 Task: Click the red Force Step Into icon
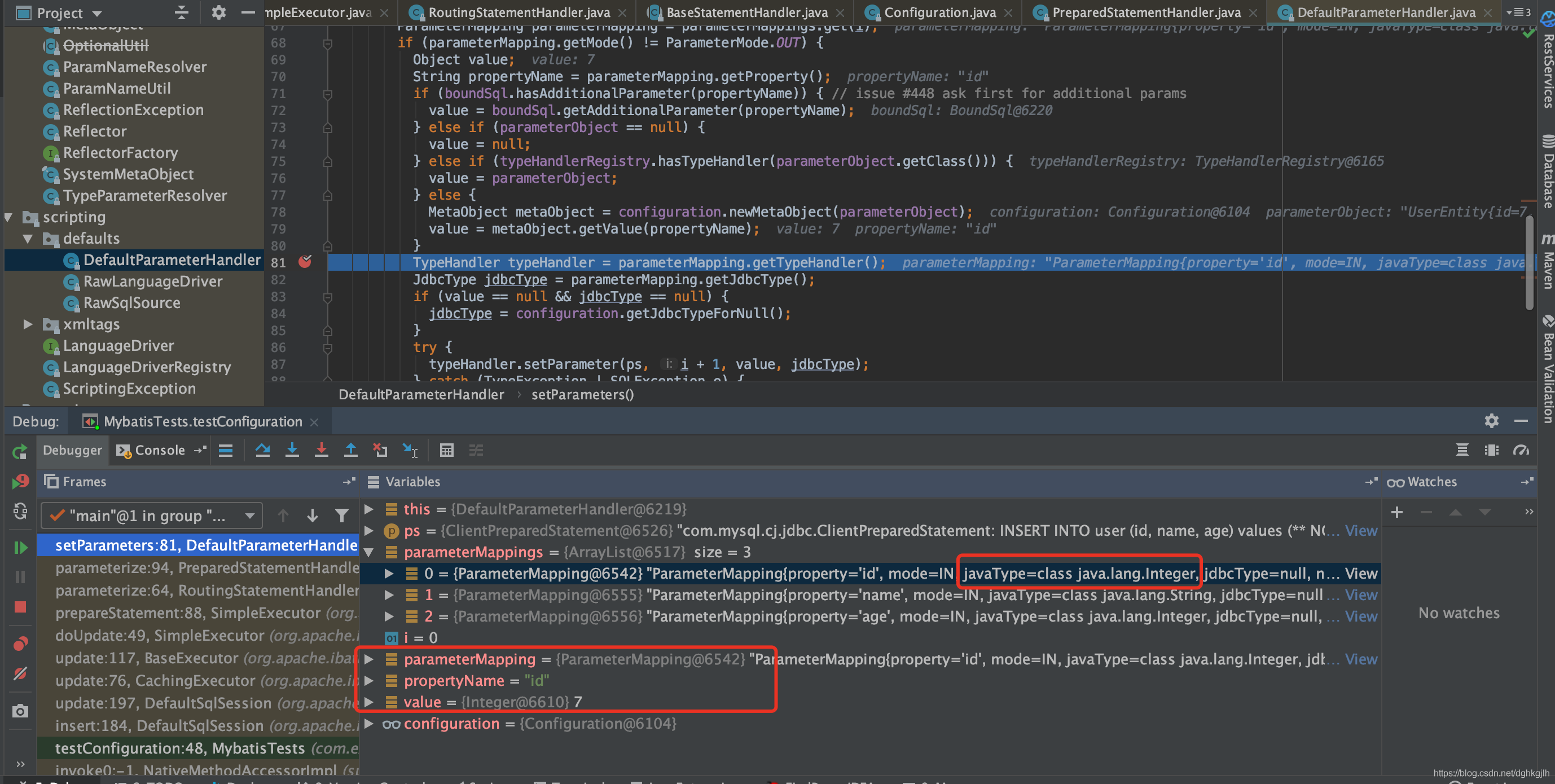pyautogui.click(x=322, y=450)
